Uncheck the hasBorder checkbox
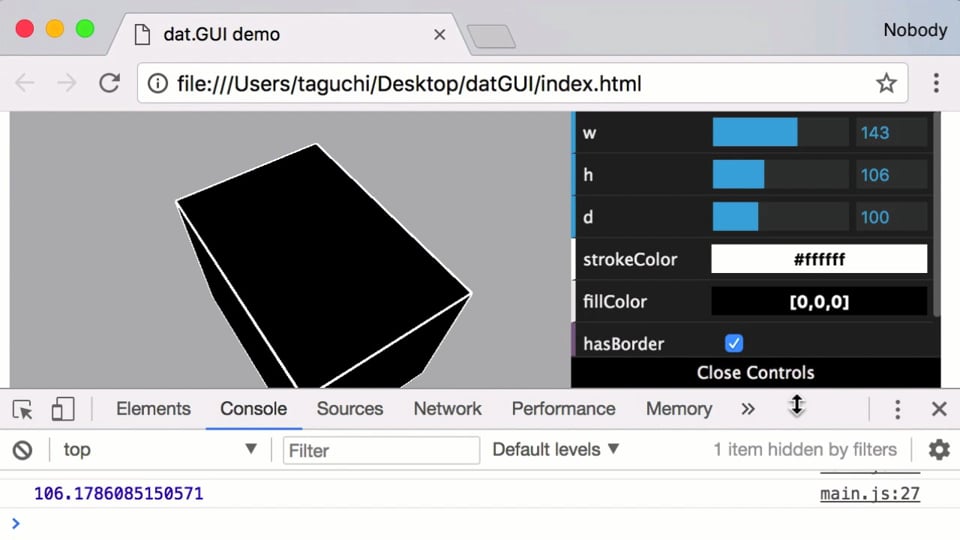Image resolution: width=960 pixels, height=540 pixels. click(734, 343)
